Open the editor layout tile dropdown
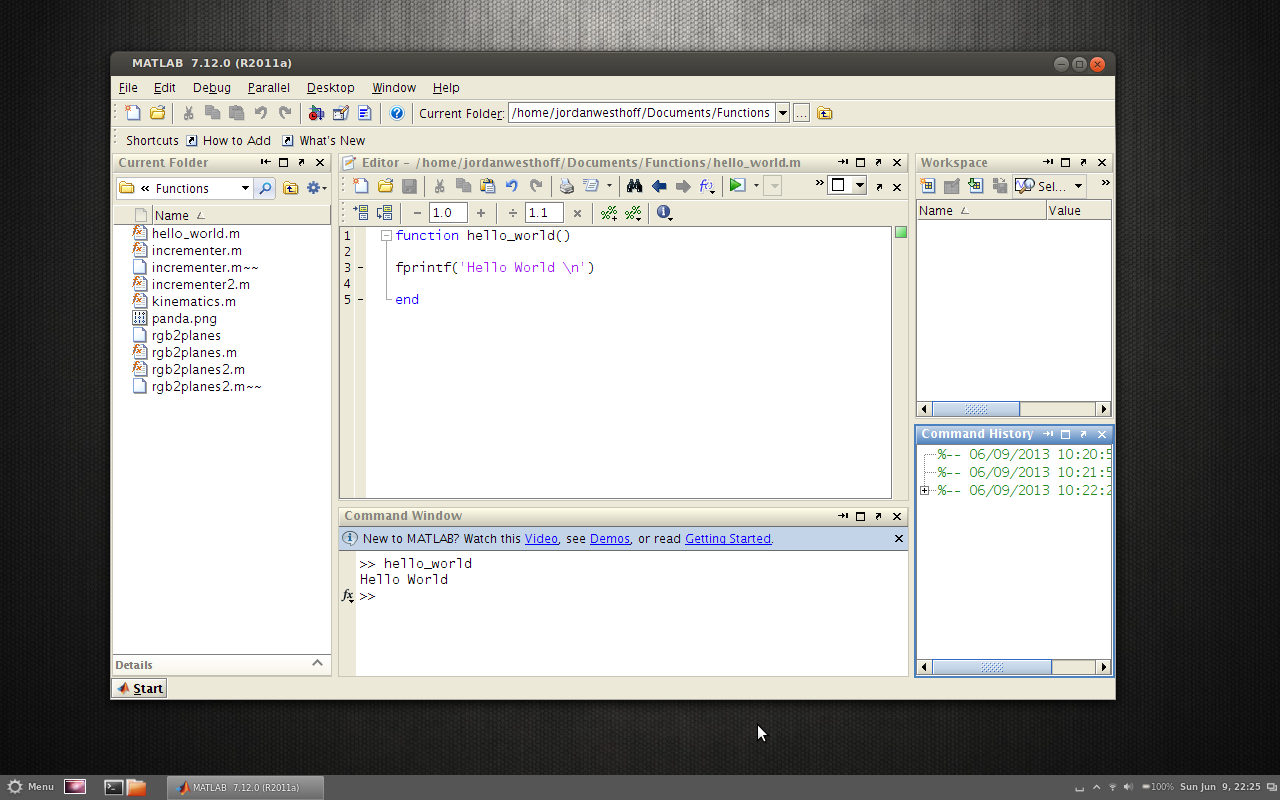 [x=859, y=185]
